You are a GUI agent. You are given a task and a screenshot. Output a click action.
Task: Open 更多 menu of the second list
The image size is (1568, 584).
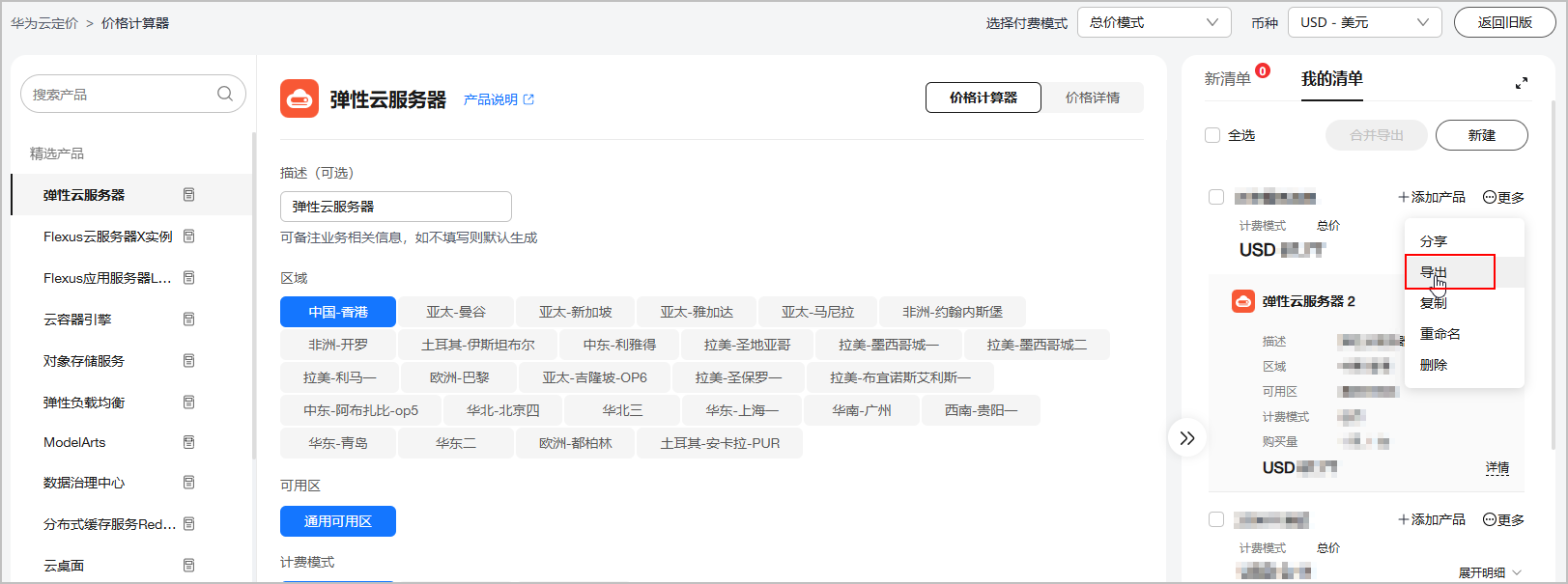click(x=1503, y=519)
